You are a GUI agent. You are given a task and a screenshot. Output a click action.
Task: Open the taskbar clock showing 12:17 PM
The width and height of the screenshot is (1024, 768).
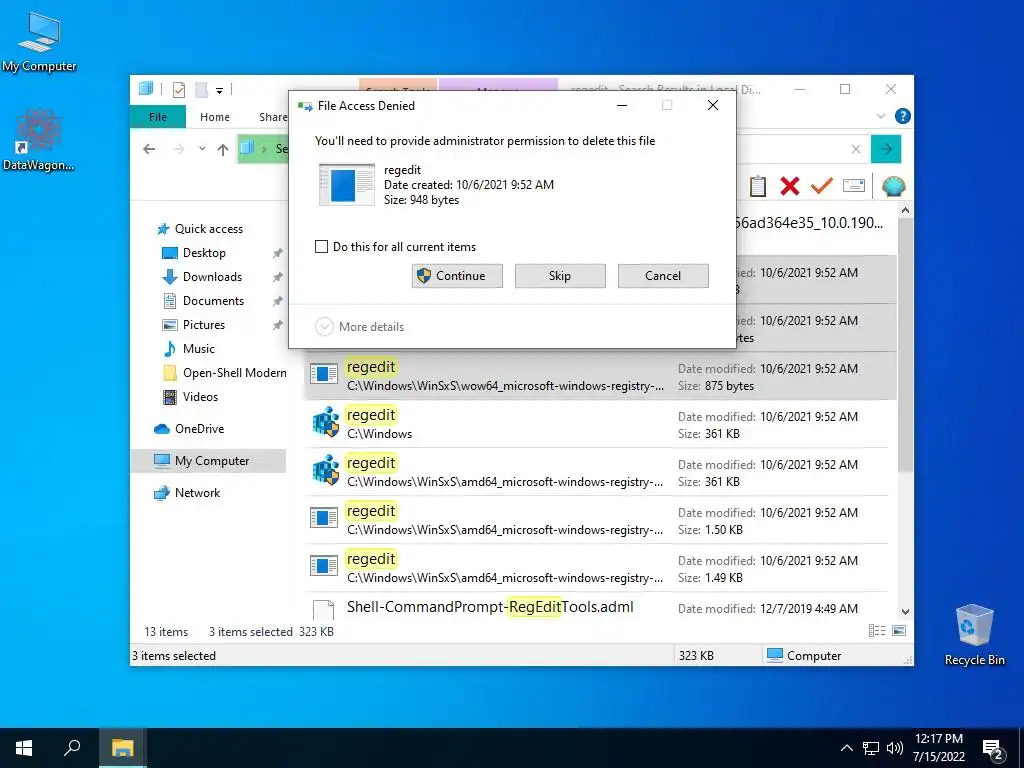[938, 748]
